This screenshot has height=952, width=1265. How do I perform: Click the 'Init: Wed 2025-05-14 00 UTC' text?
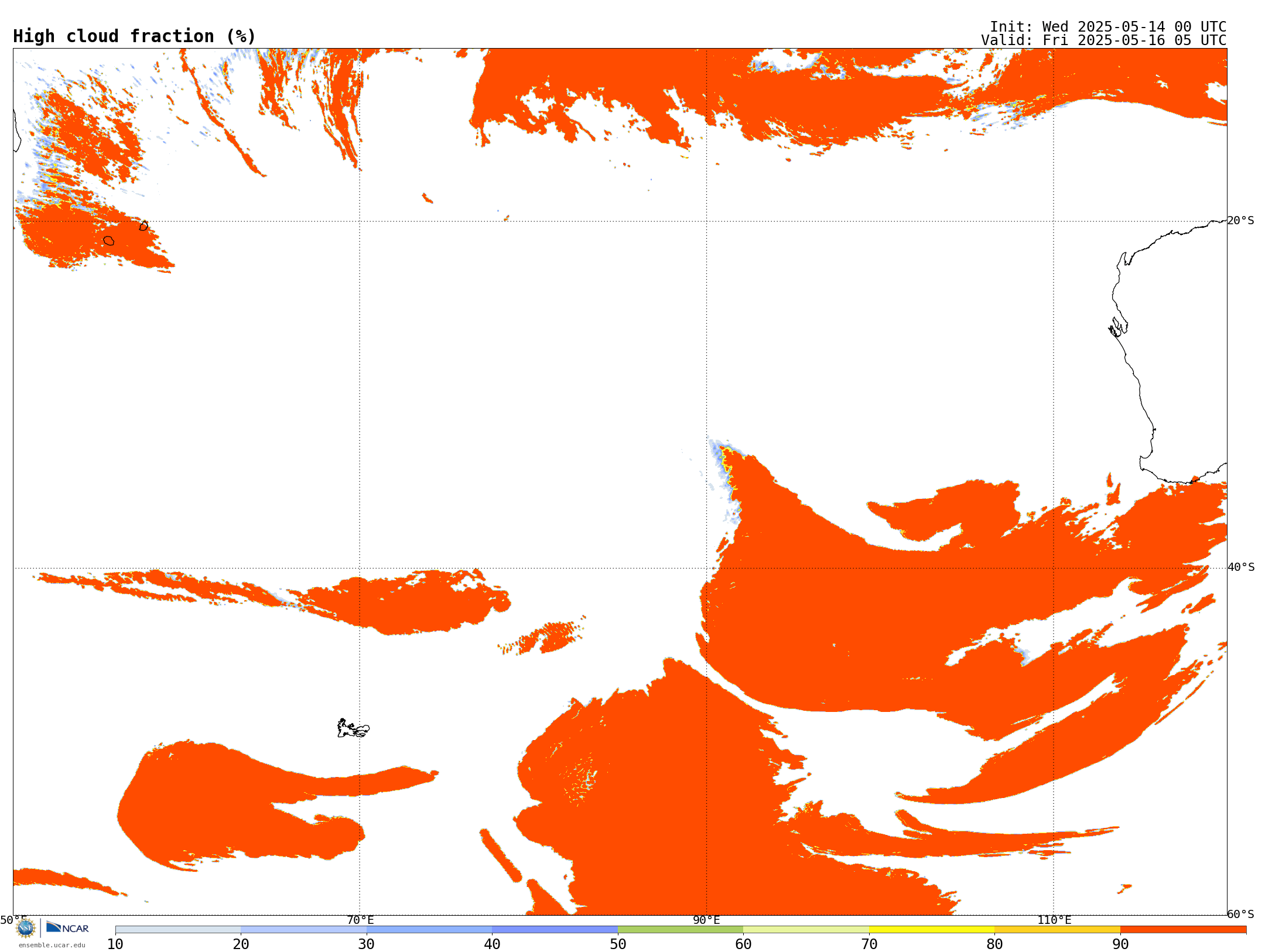coord(1108,27)
